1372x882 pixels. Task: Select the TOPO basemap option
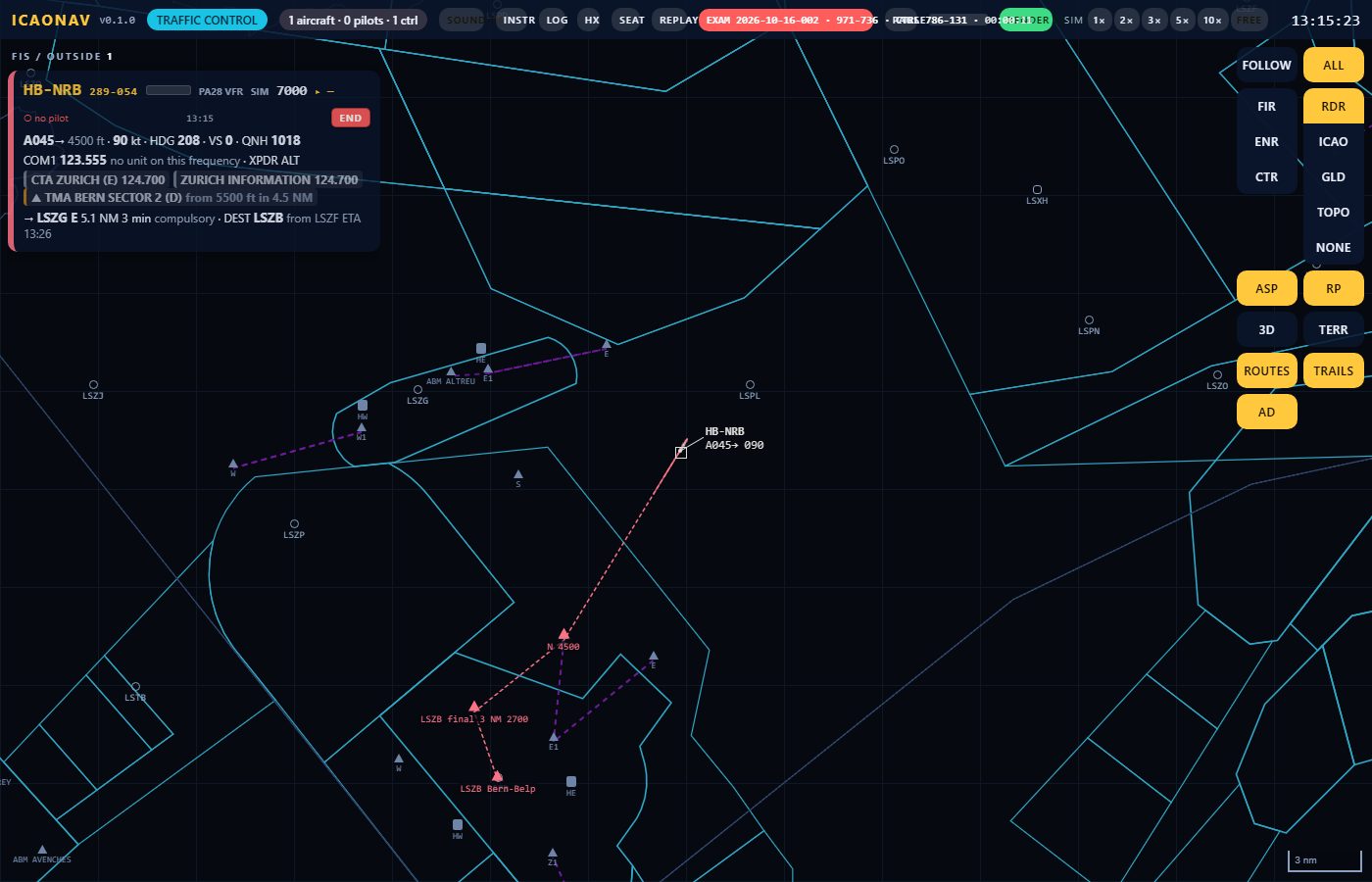point(1333,213)
